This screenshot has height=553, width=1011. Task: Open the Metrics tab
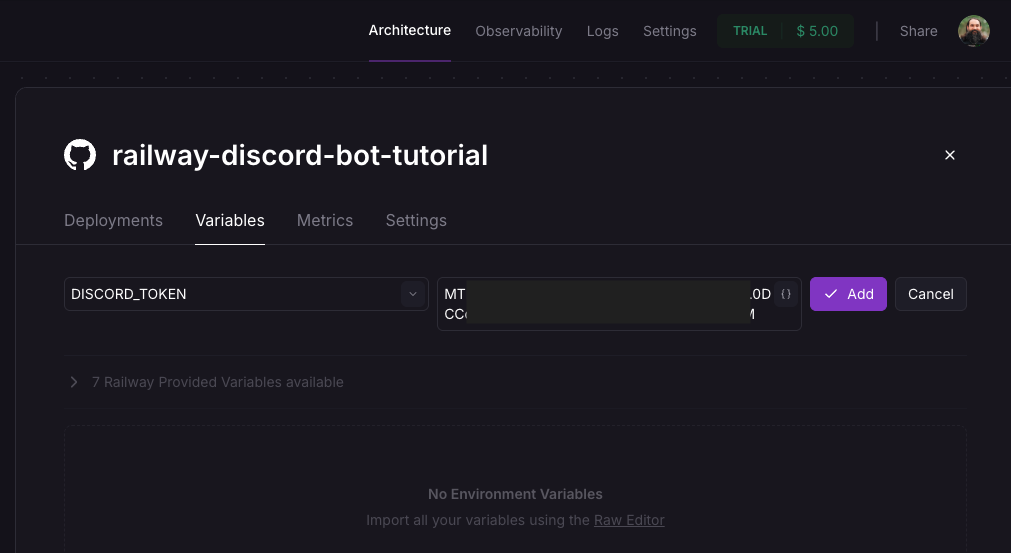[x=325, y=220]
